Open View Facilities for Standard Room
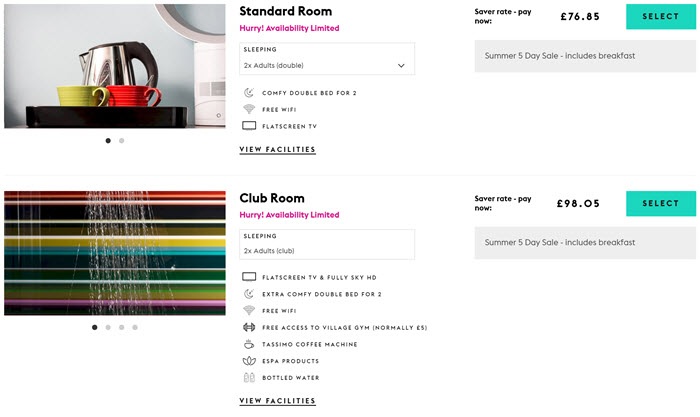This screenshot has width=700, height=417. (x=277, y=150)
